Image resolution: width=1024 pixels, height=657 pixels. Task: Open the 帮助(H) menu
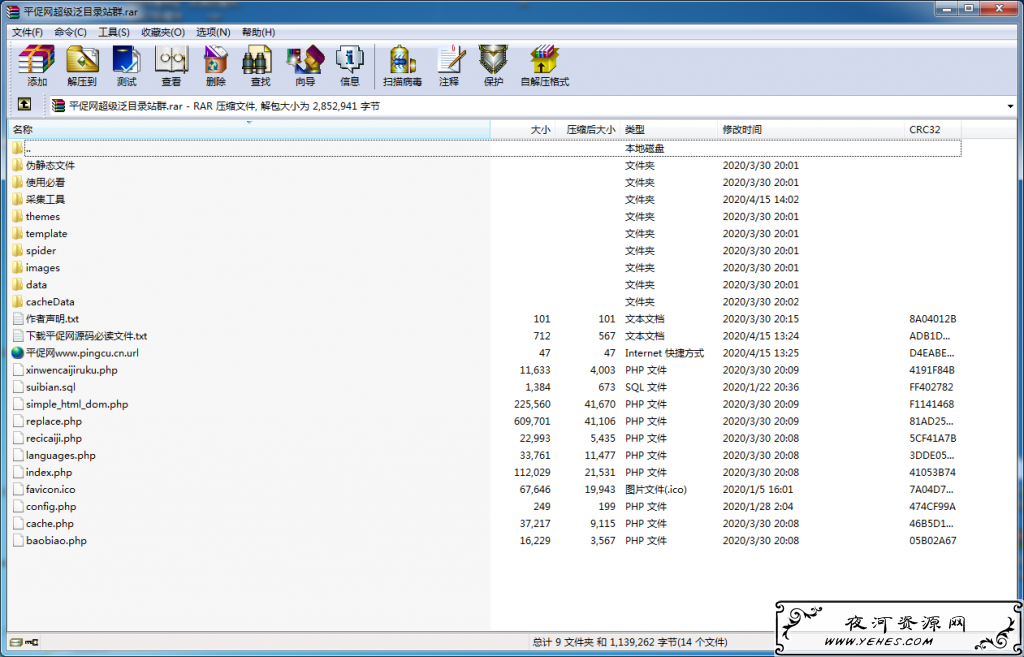pos(259,32)
